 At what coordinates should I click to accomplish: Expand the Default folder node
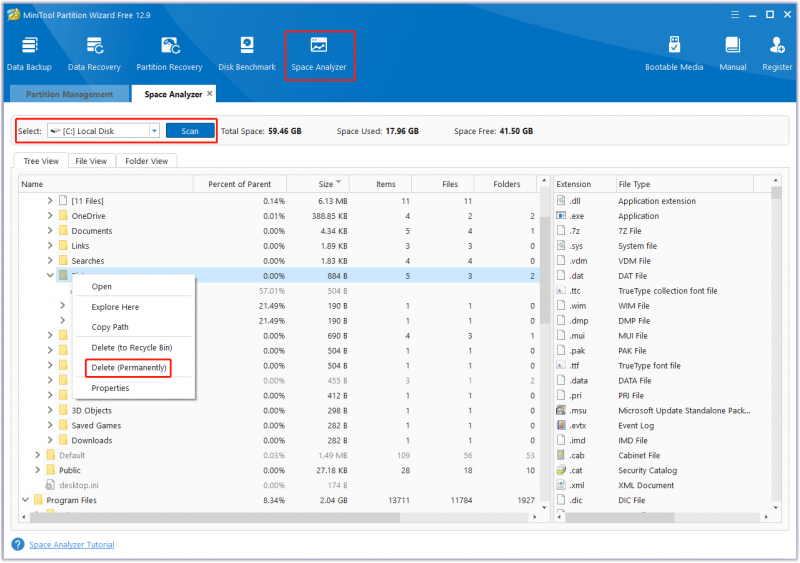point(37,455)
